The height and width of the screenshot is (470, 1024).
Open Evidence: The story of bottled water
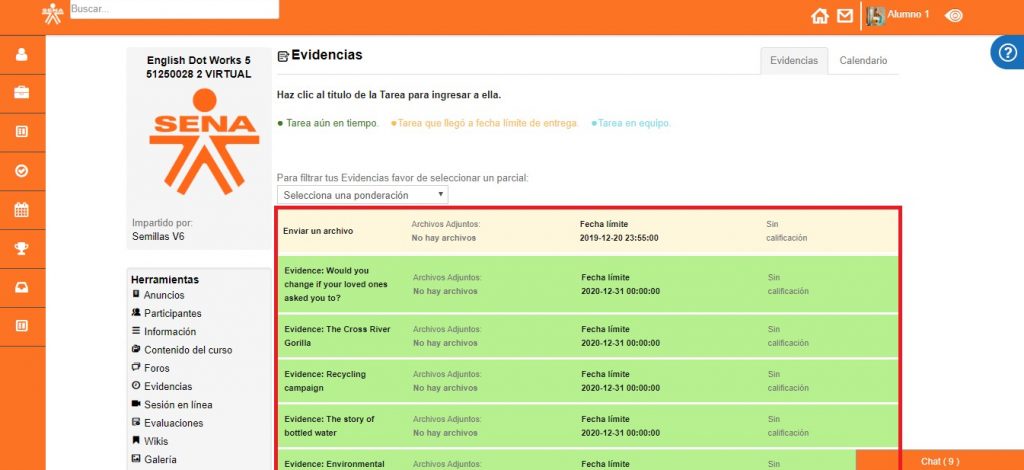coord(329,426)
